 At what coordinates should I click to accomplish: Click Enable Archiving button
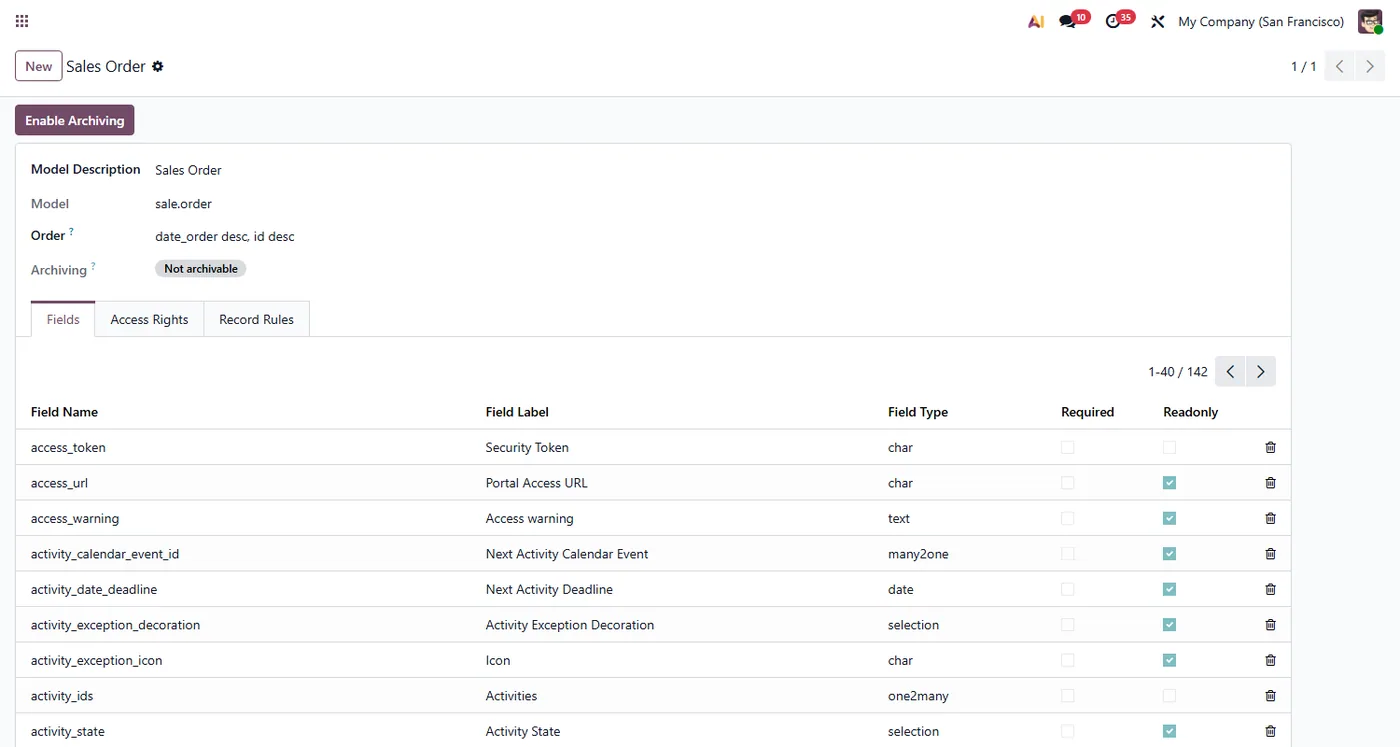75,120
